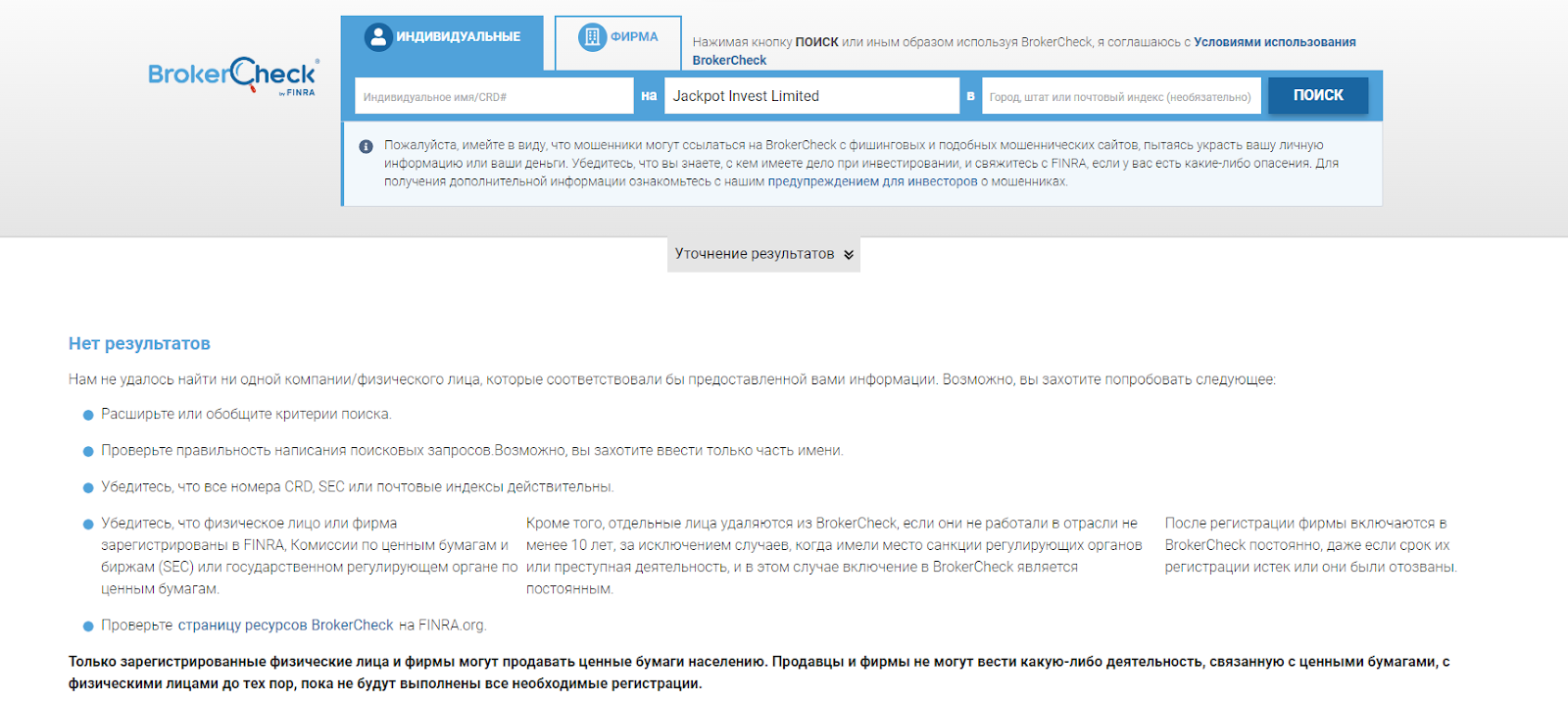The width and height of the screenshot is (1568, 702).
Task: Click the paragraph starting Кроме того, отдельные лица
Action: click(x=834, y=556)
